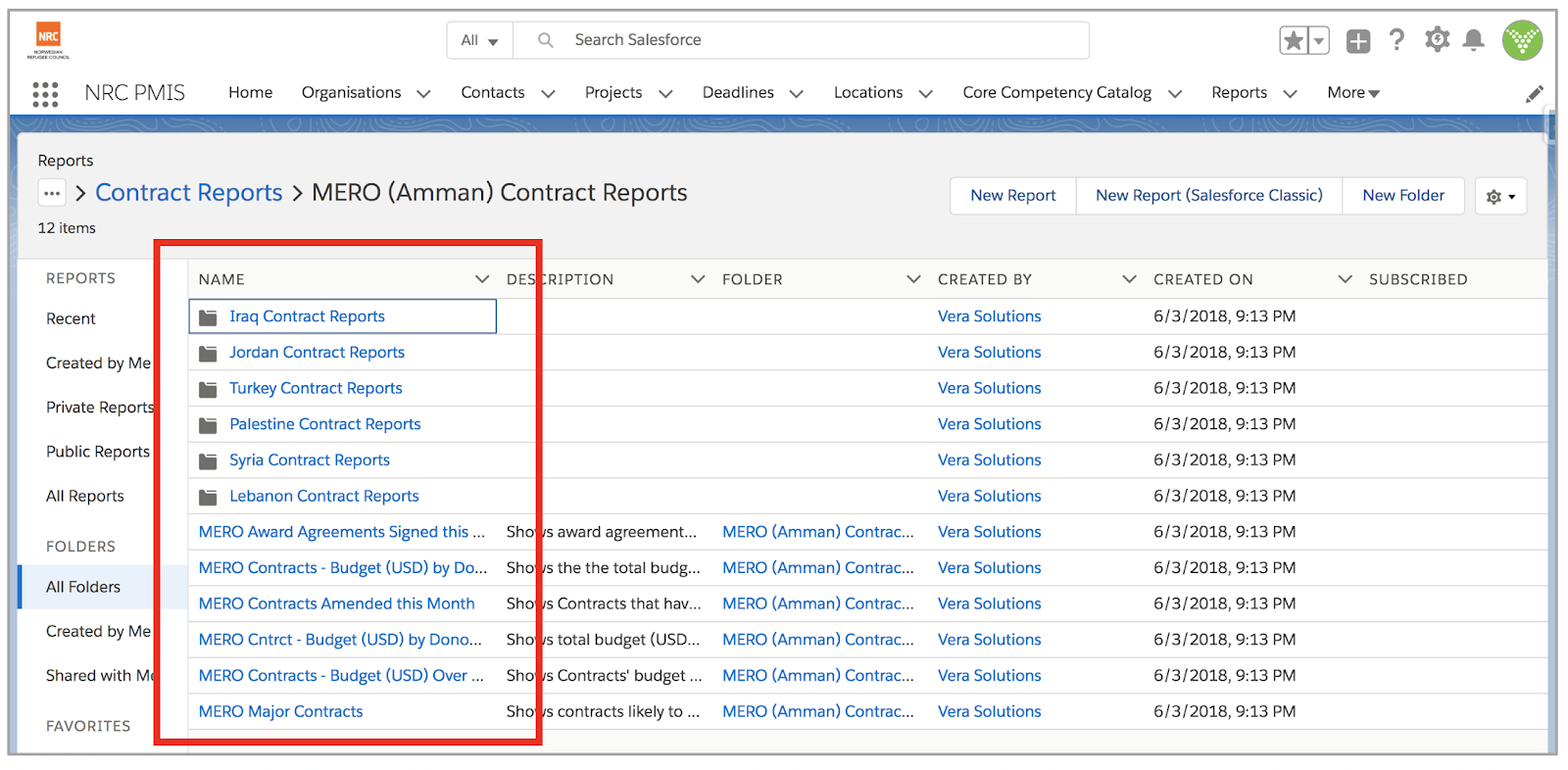Click folder icon beside Palestine Contract Reports

pyautogui.click(x=208, y=425)
